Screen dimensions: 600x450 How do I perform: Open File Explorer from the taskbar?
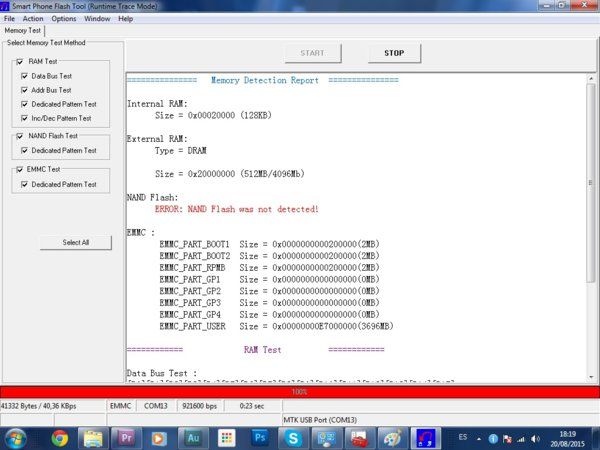[x=93, y=438]
